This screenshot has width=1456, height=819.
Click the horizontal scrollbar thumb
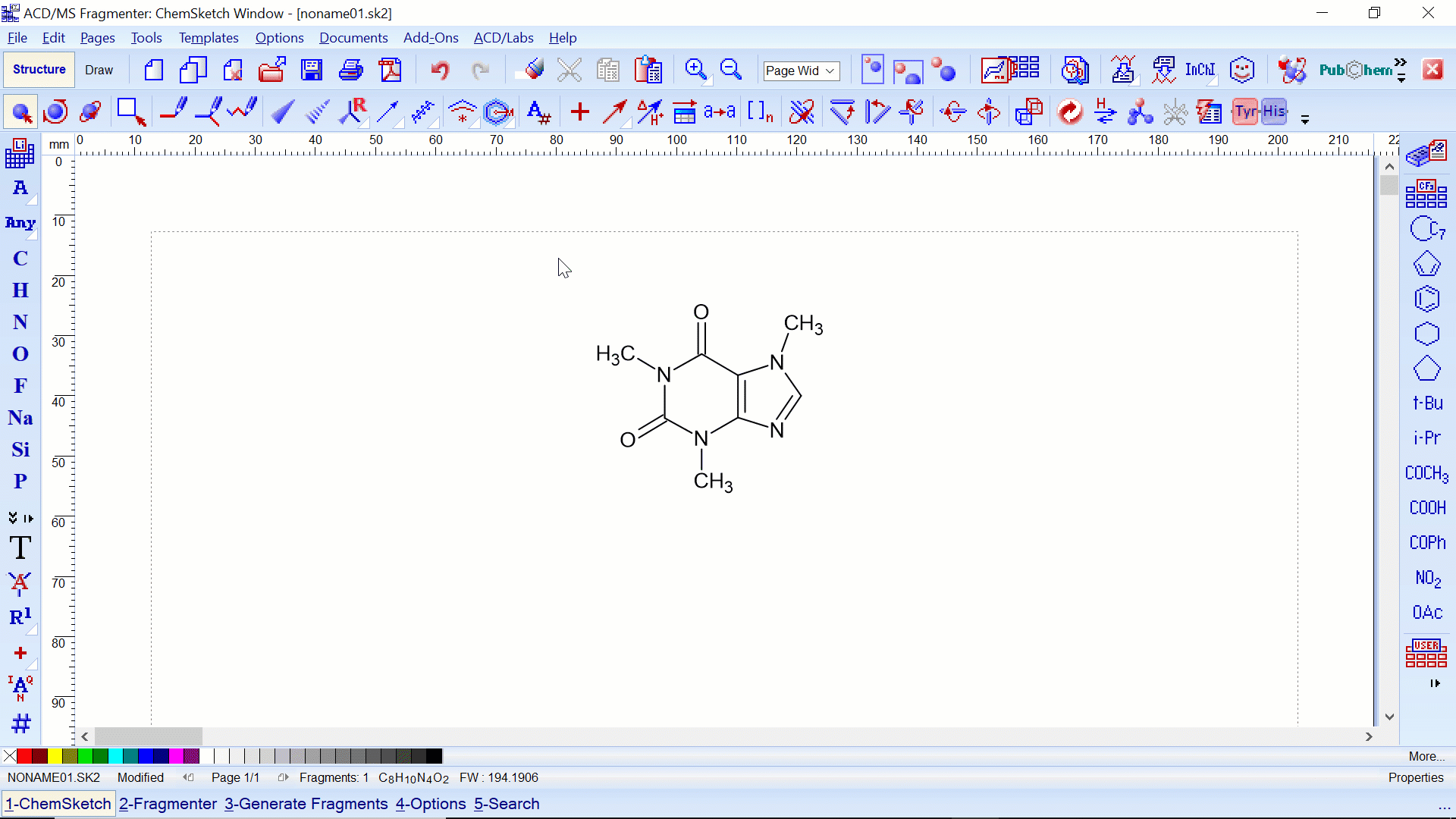(x=149, y=736)
